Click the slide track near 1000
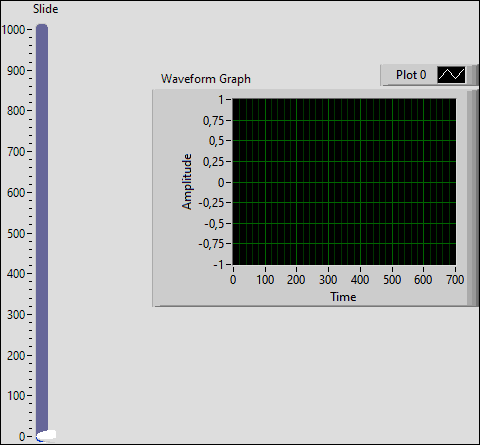 point(42,30)
